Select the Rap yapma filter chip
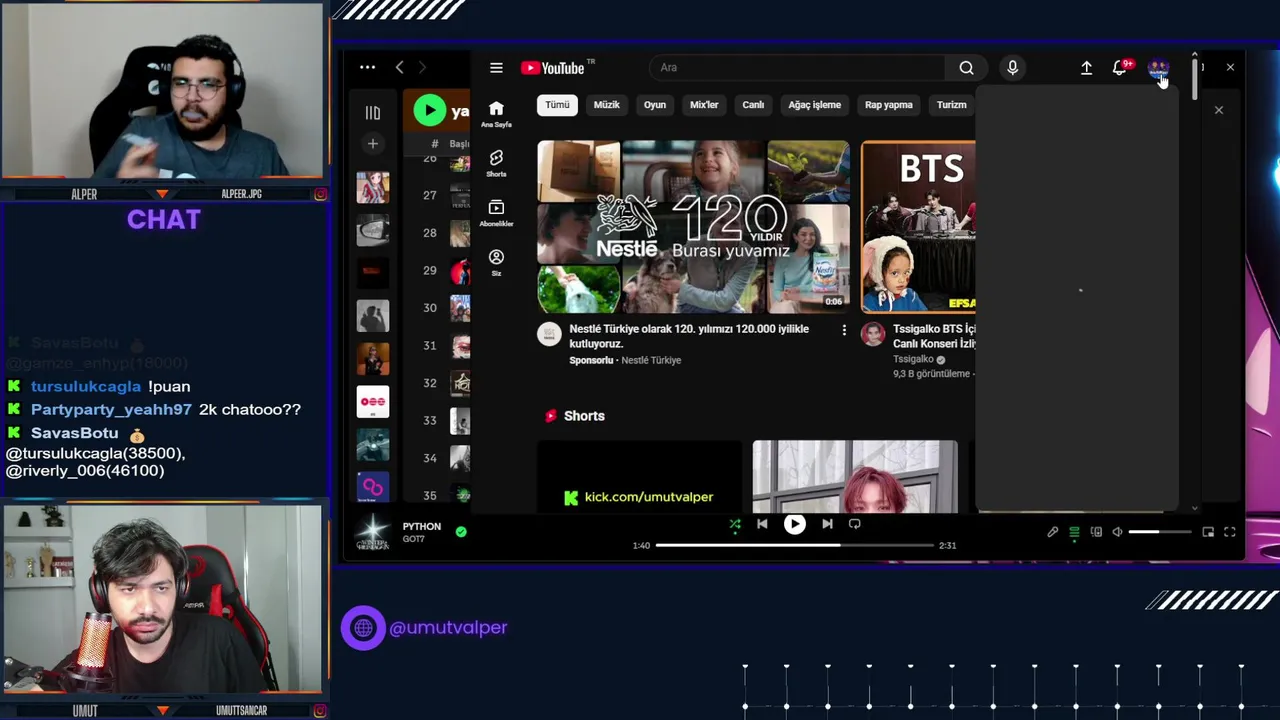Screen dimensions: 1280x720 click(889, 105)
